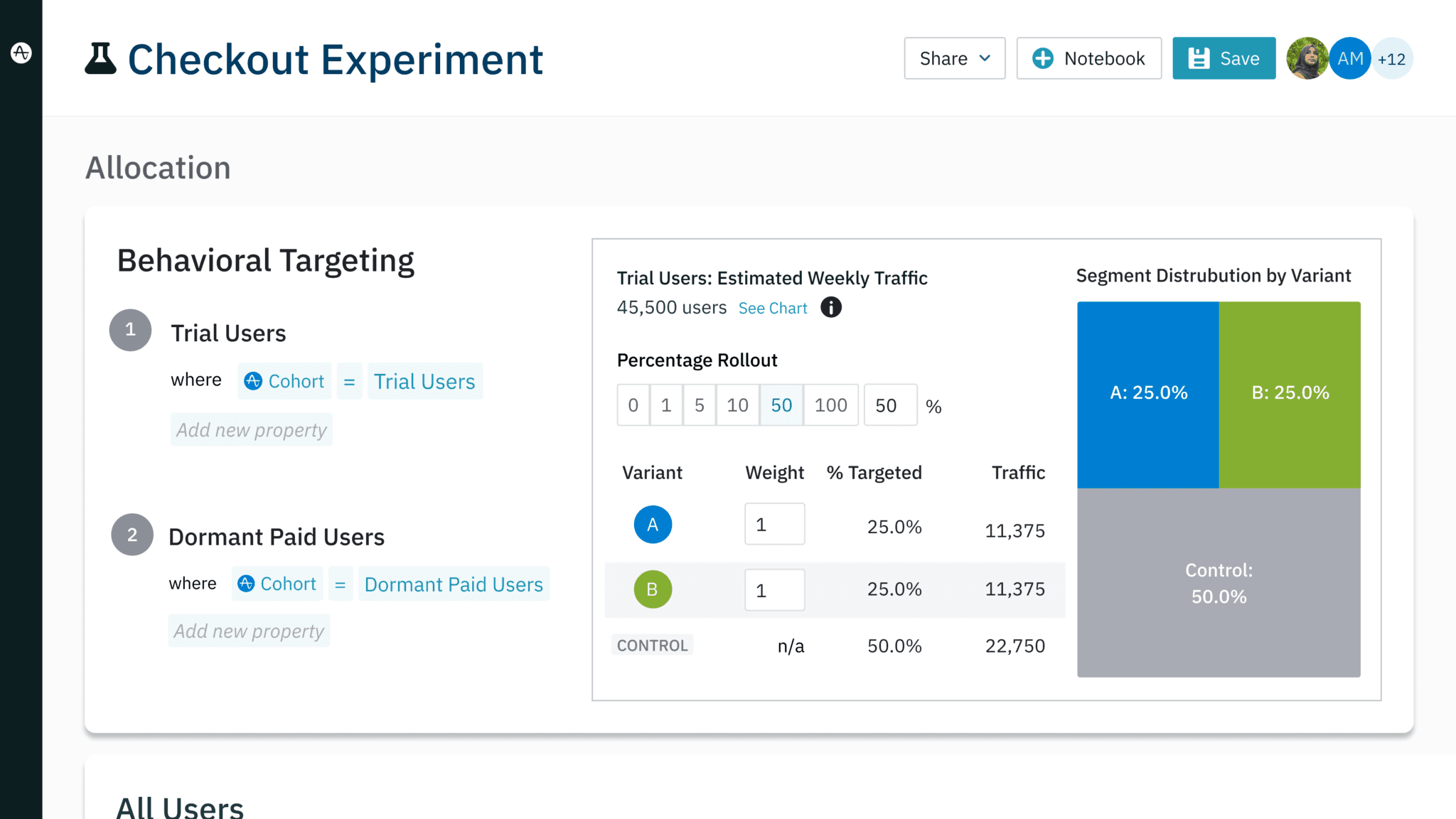Viewport: 1456px width, 819px height.
Task: Click the plus icon on the Notebook button
Action: tap(1042, 58)
